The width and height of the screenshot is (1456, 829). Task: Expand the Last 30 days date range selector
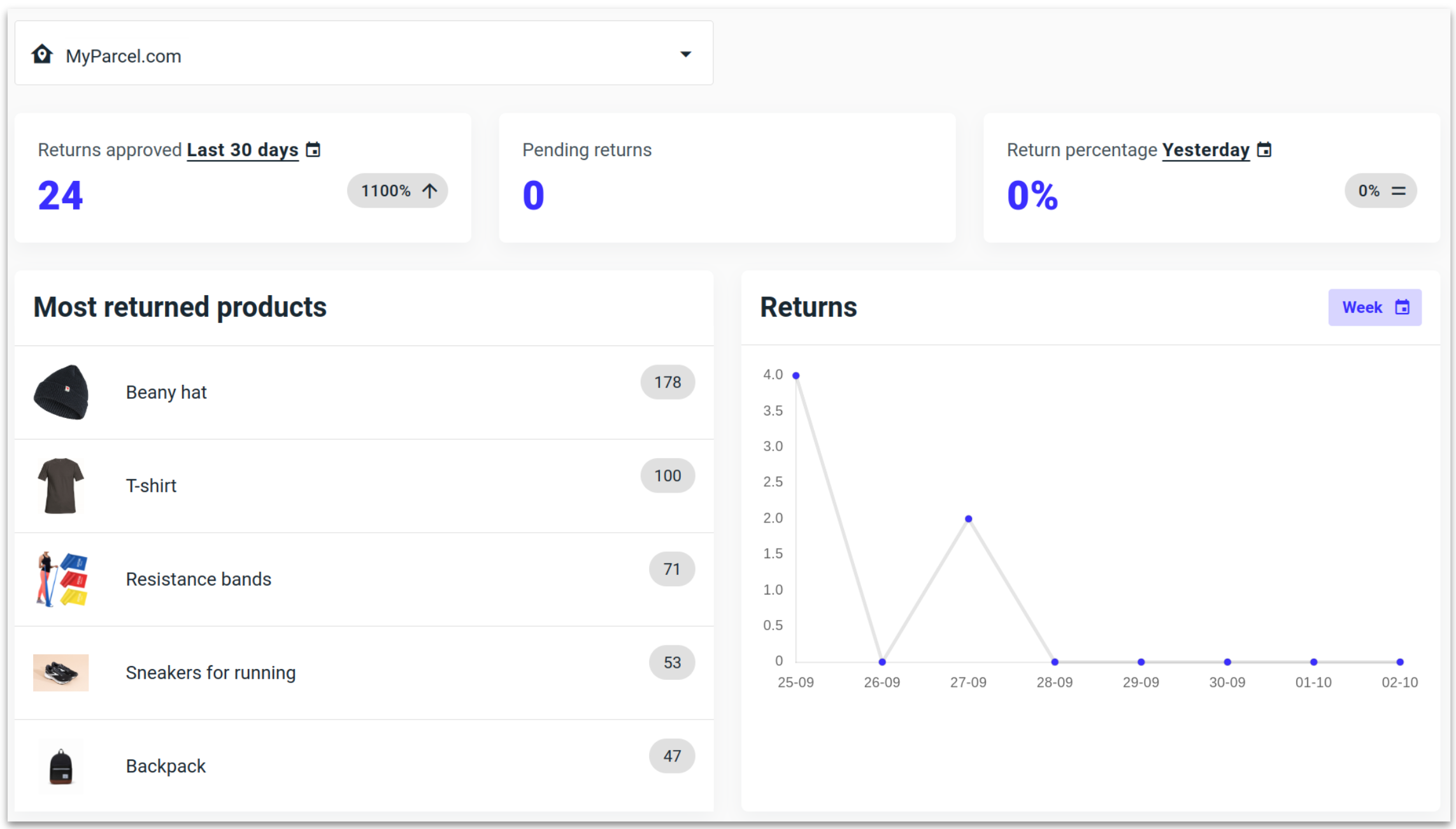click(242, 149)
